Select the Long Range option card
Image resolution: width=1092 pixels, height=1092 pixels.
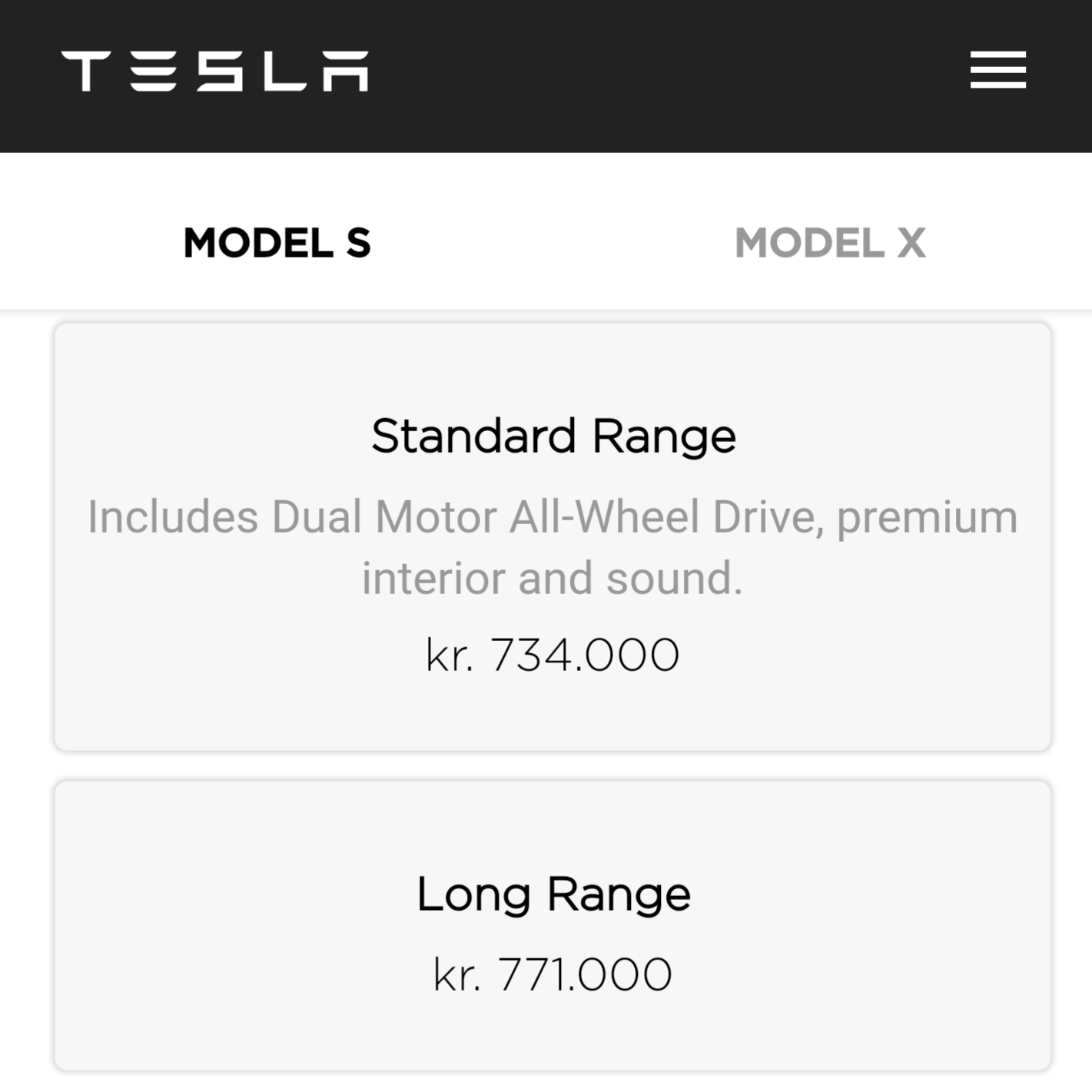coord(553,925)
